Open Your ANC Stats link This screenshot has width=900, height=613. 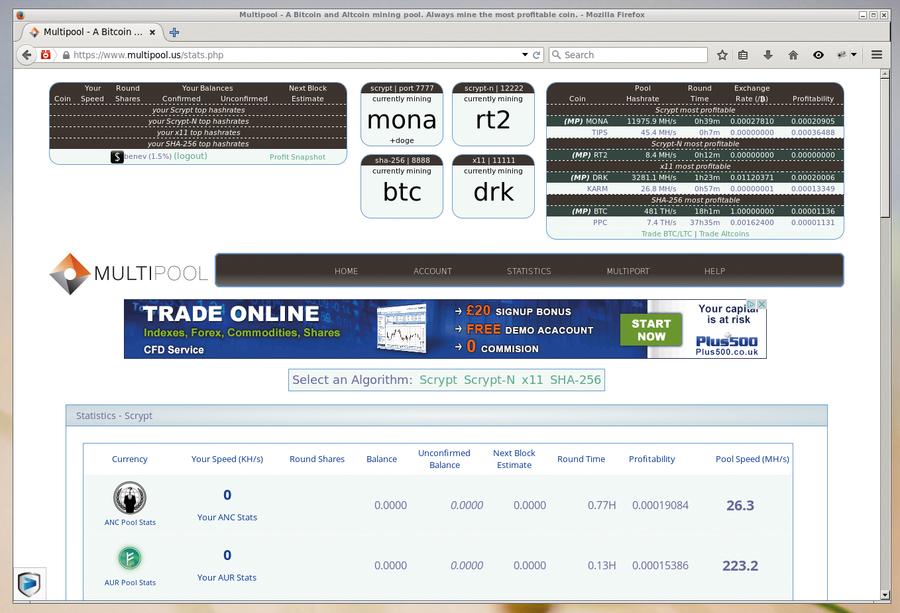[x=227, y=517]
